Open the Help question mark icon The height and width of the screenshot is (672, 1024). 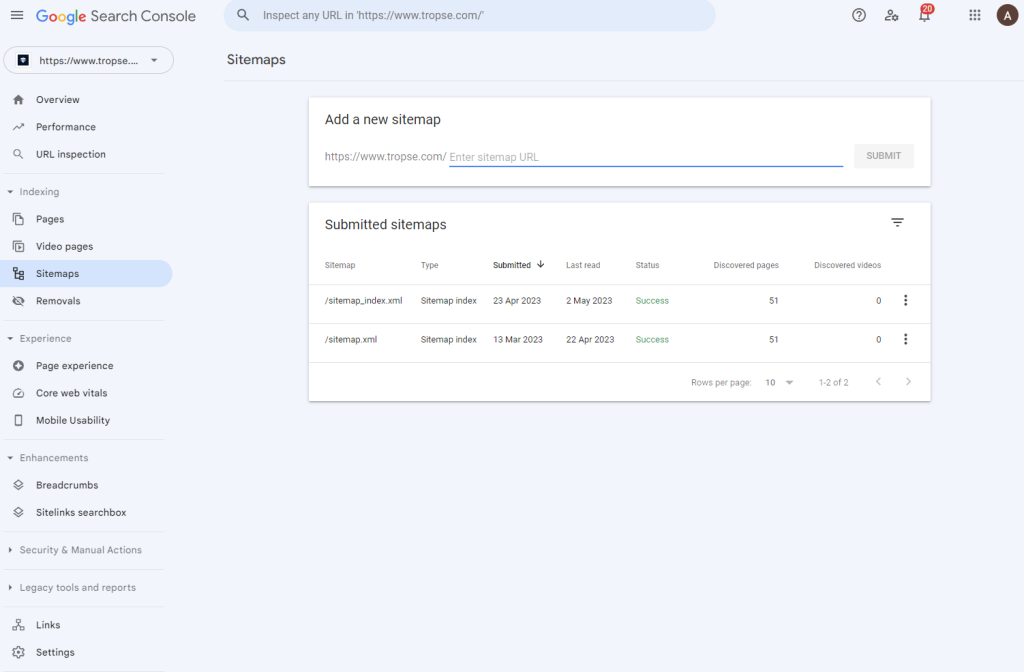coord(859,15)
